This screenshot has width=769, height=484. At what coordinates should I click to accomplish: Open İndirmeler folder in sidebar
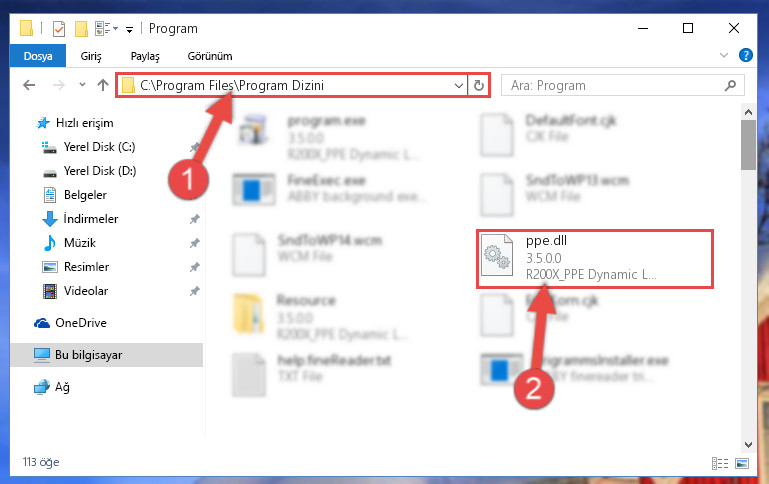pos(91,219)
